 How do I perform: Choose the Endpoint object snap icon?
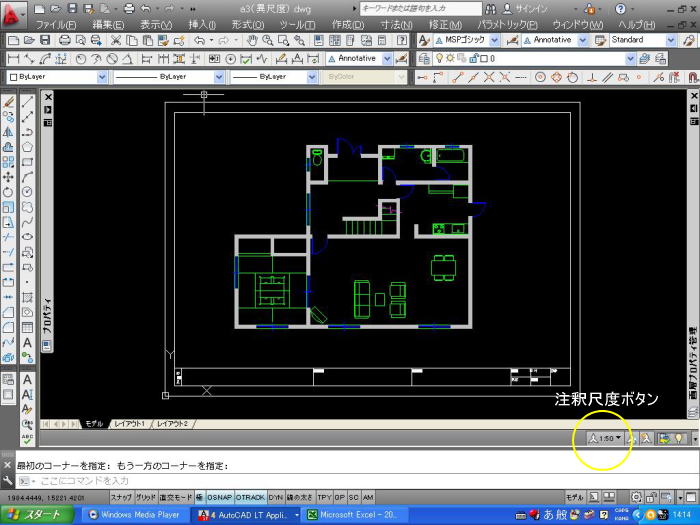click(x=458, y=78)
